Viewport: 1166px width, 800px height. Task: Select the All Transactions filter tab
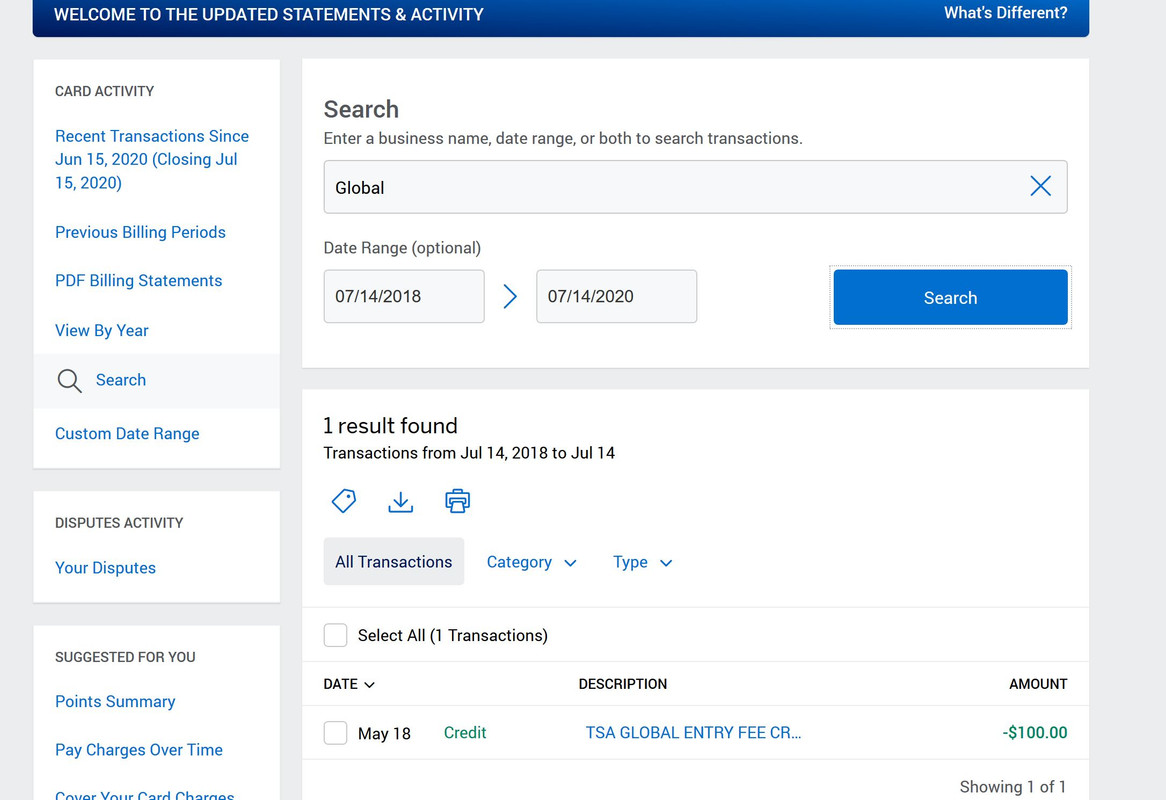393,561
